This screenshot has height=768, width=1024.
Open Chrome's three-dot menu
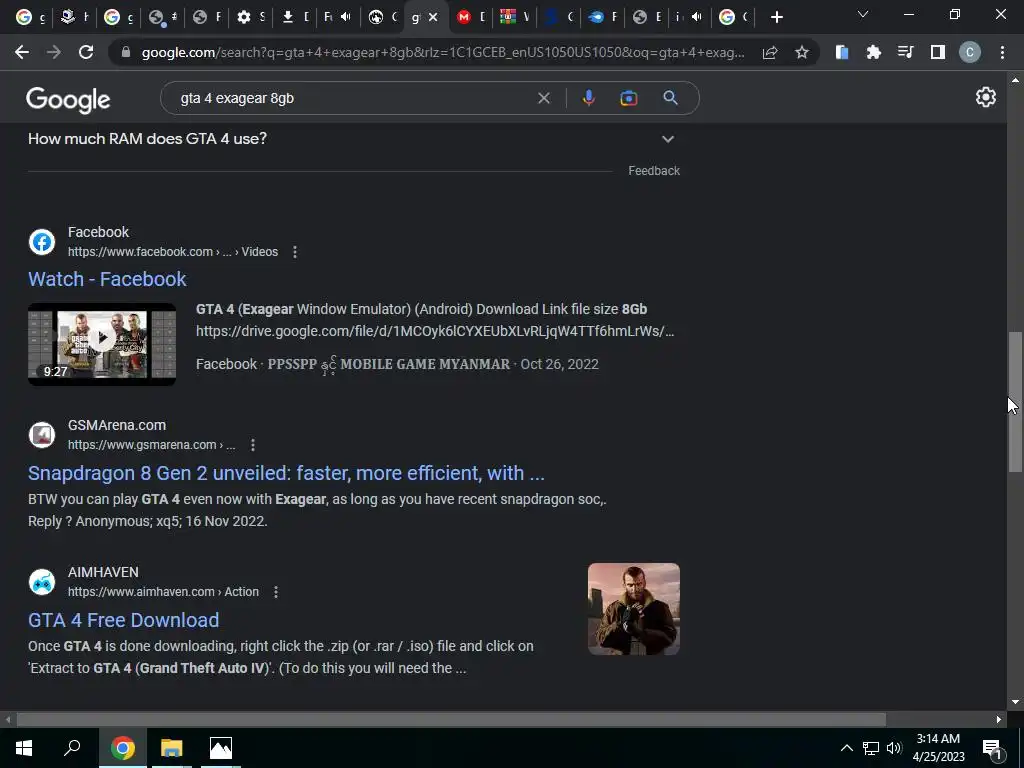tap(1002, 52)
